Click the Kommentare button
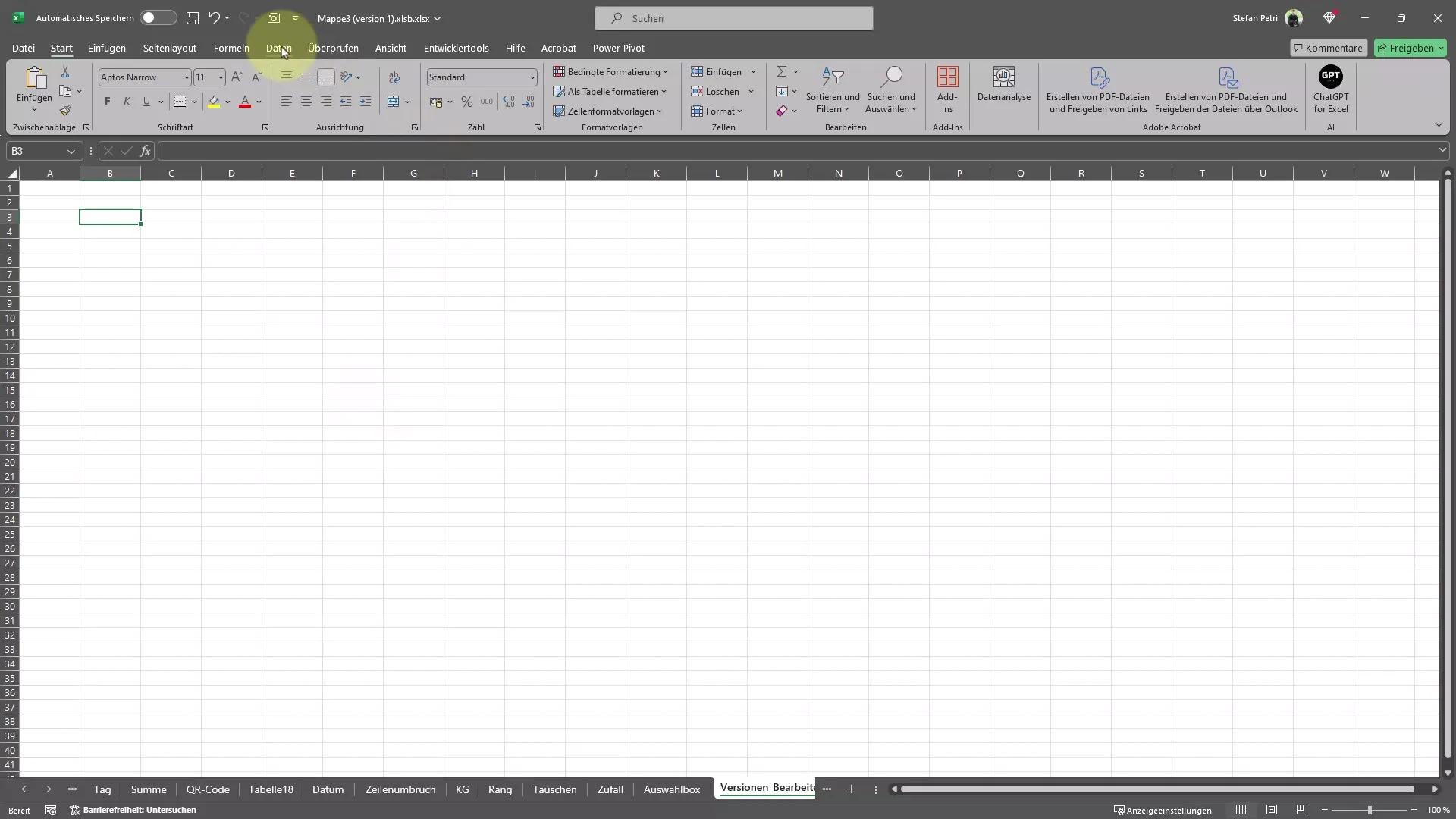 point(1326,47)
